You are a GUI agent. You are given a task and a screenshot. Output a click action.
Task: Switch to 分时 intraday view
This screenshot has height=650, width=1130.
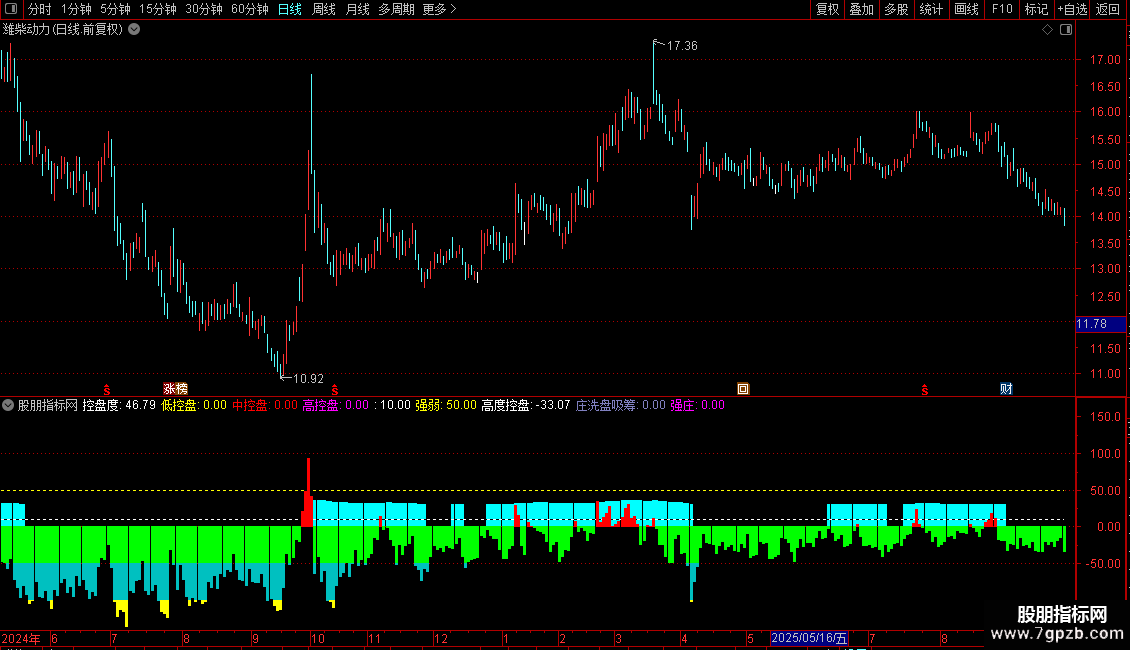click(40, 9)
